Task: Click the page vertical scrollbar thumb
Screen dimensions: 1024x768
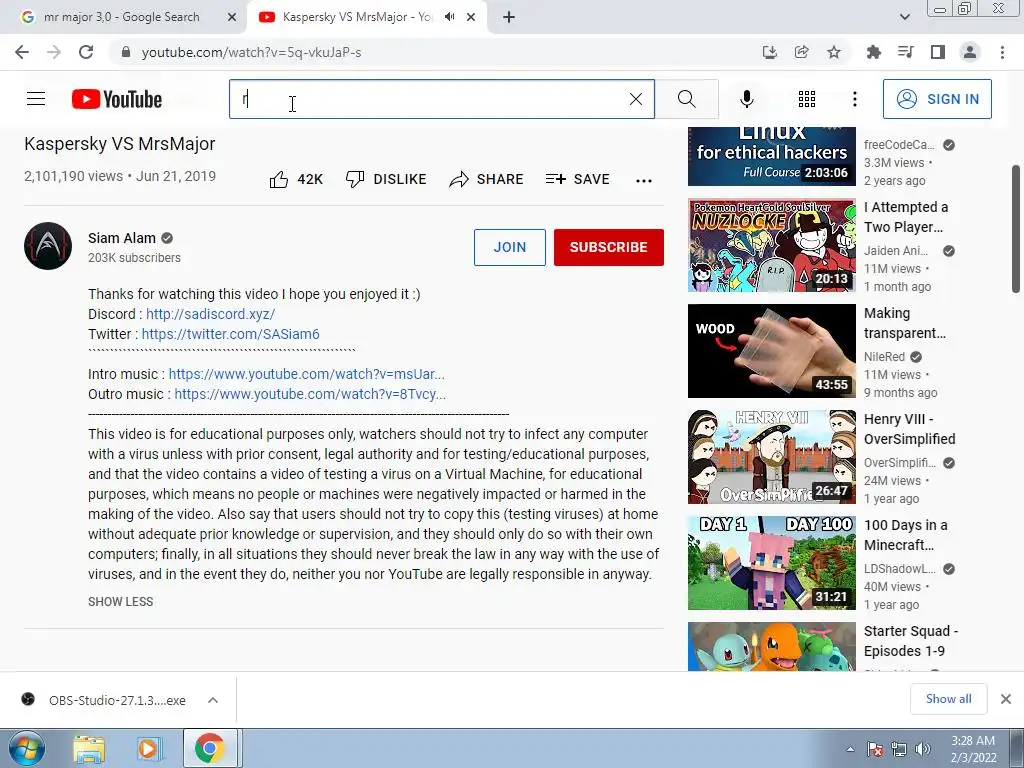Action: pyautogui.click(x=1016, y=229)
